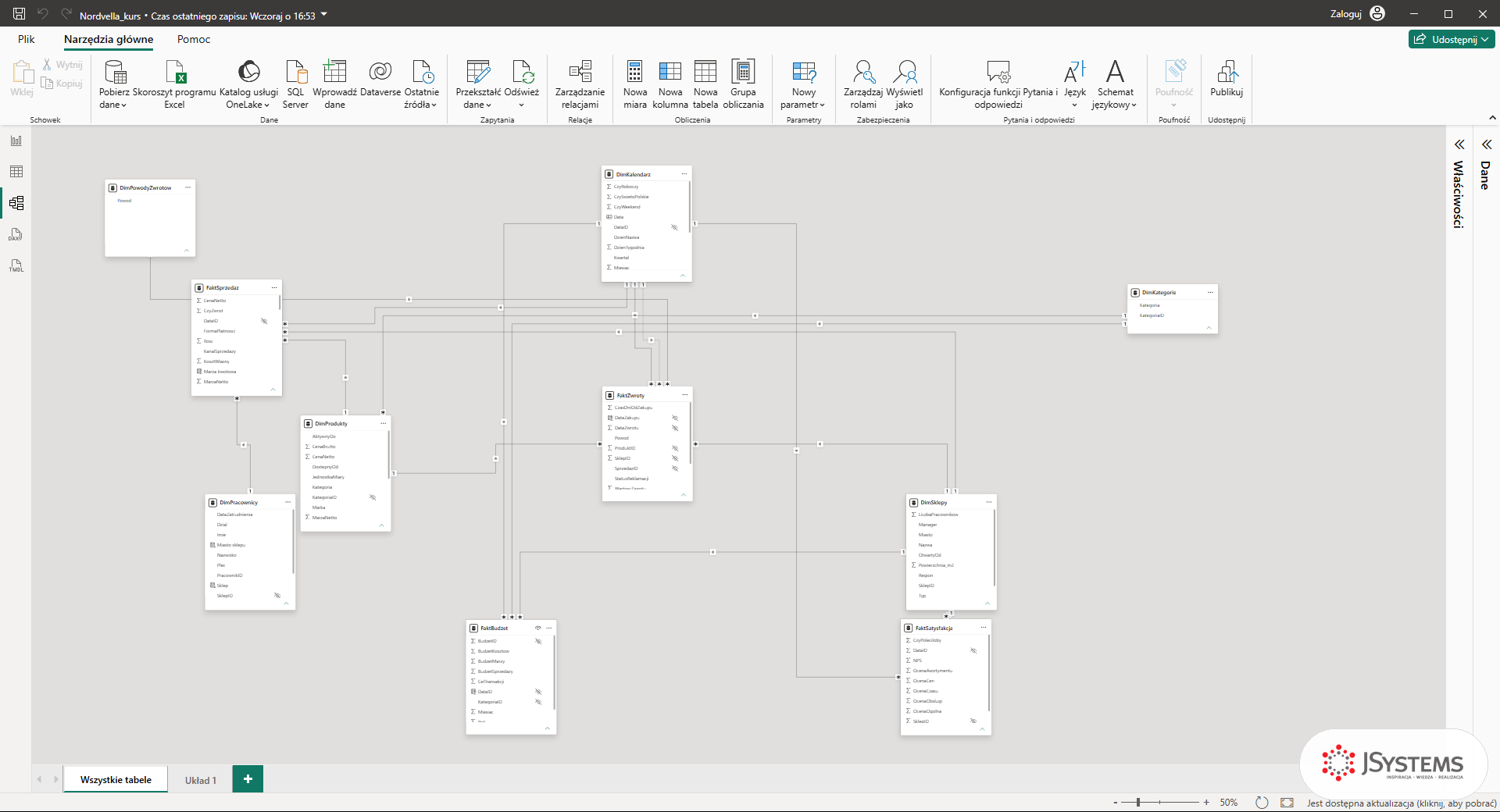
Task: Open DimKategorie table more options menu
Action: [1210, 293]
